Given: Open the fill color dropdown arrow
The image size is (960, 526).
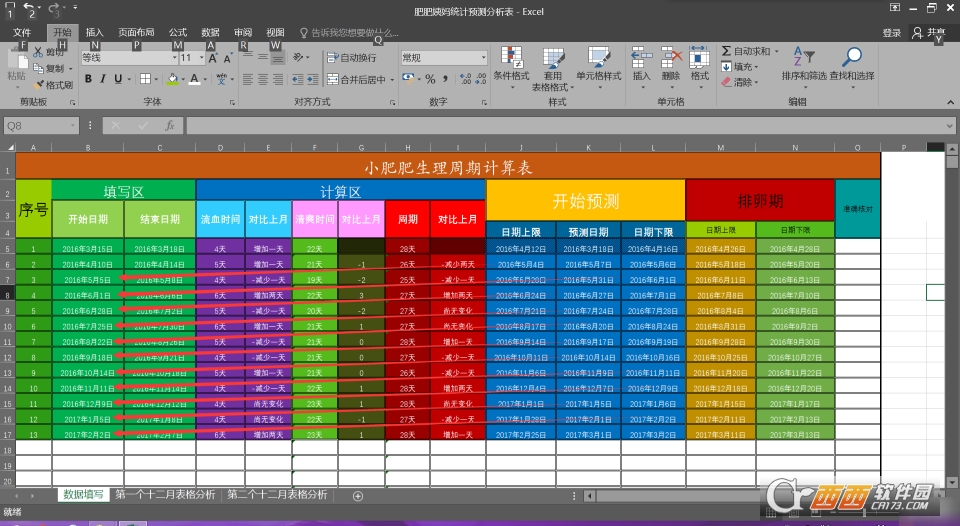Looking at the screenshot, I should coord(183,79).
